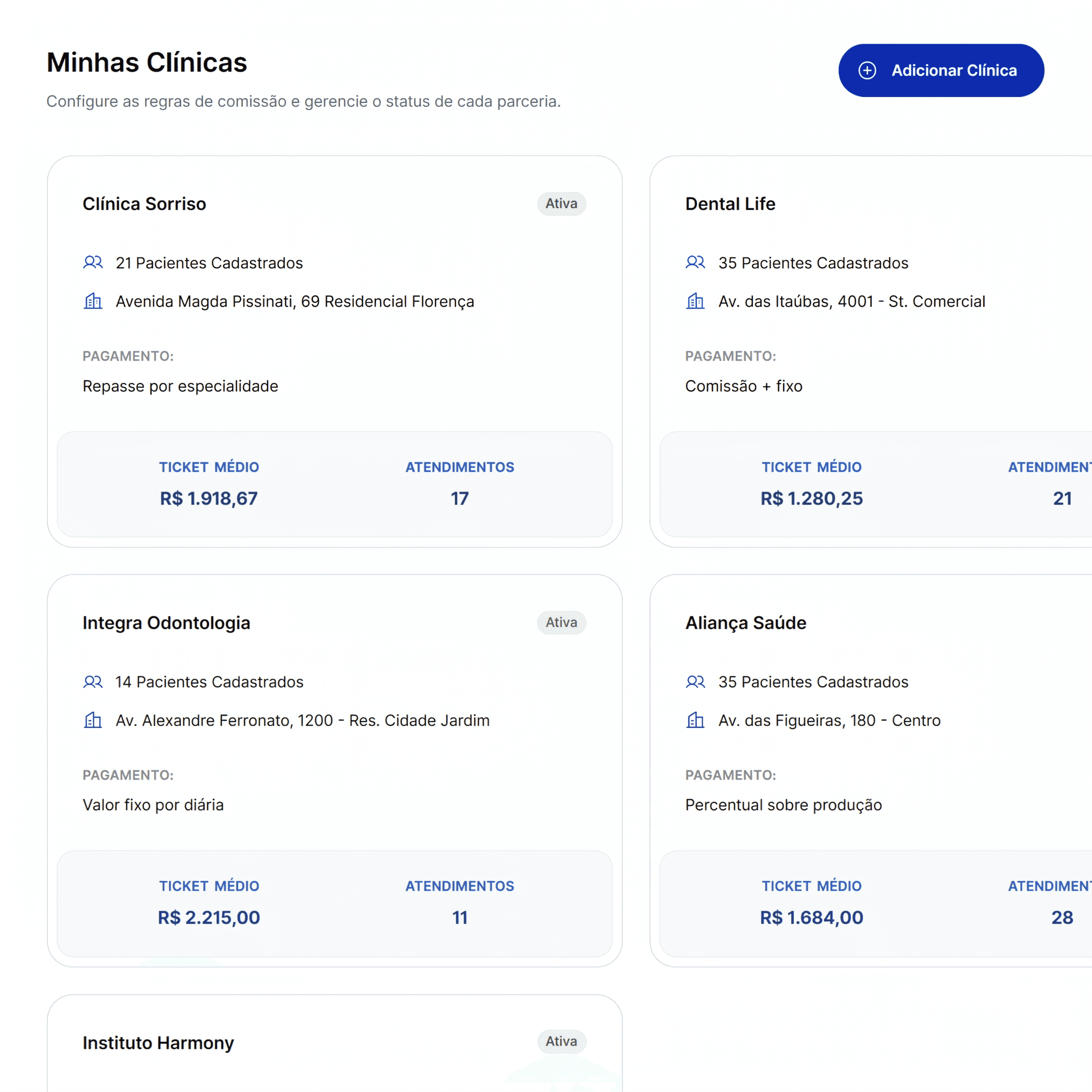Click 'Repasse por especialidade' payment text
Image resolution: width=1092 pixels, height=1092 pixels.
[180, 386]
